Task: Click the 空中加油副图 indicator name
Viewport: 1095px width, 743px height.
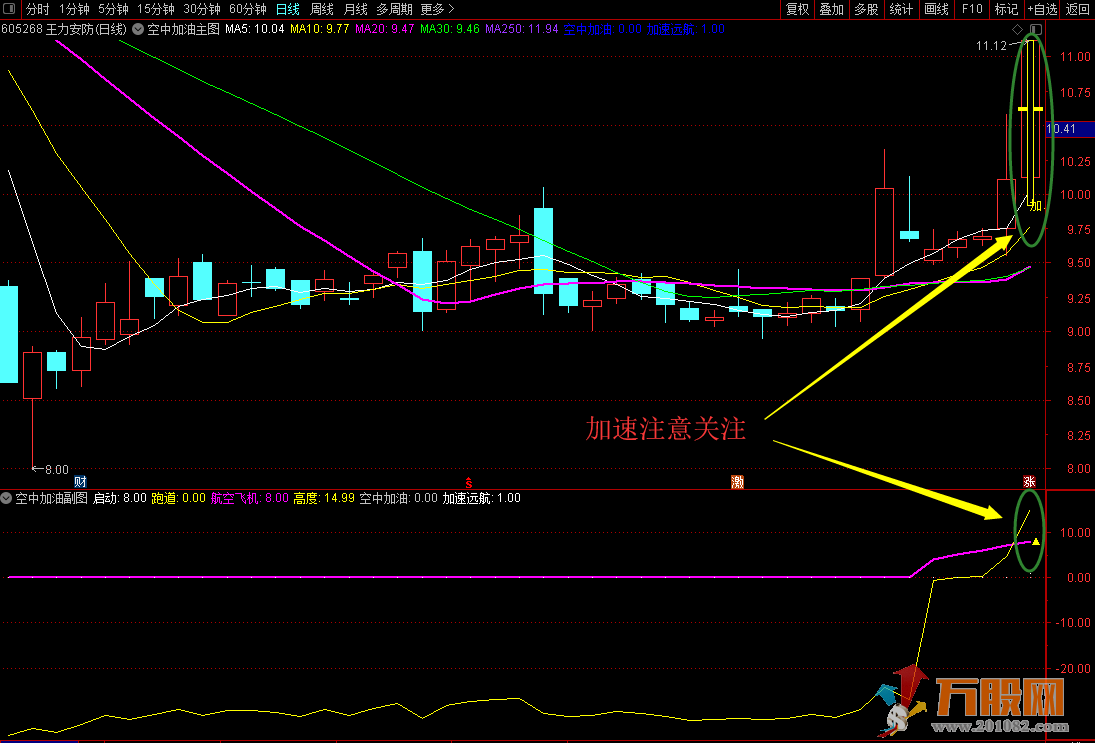Action: (x=52, y=498)
